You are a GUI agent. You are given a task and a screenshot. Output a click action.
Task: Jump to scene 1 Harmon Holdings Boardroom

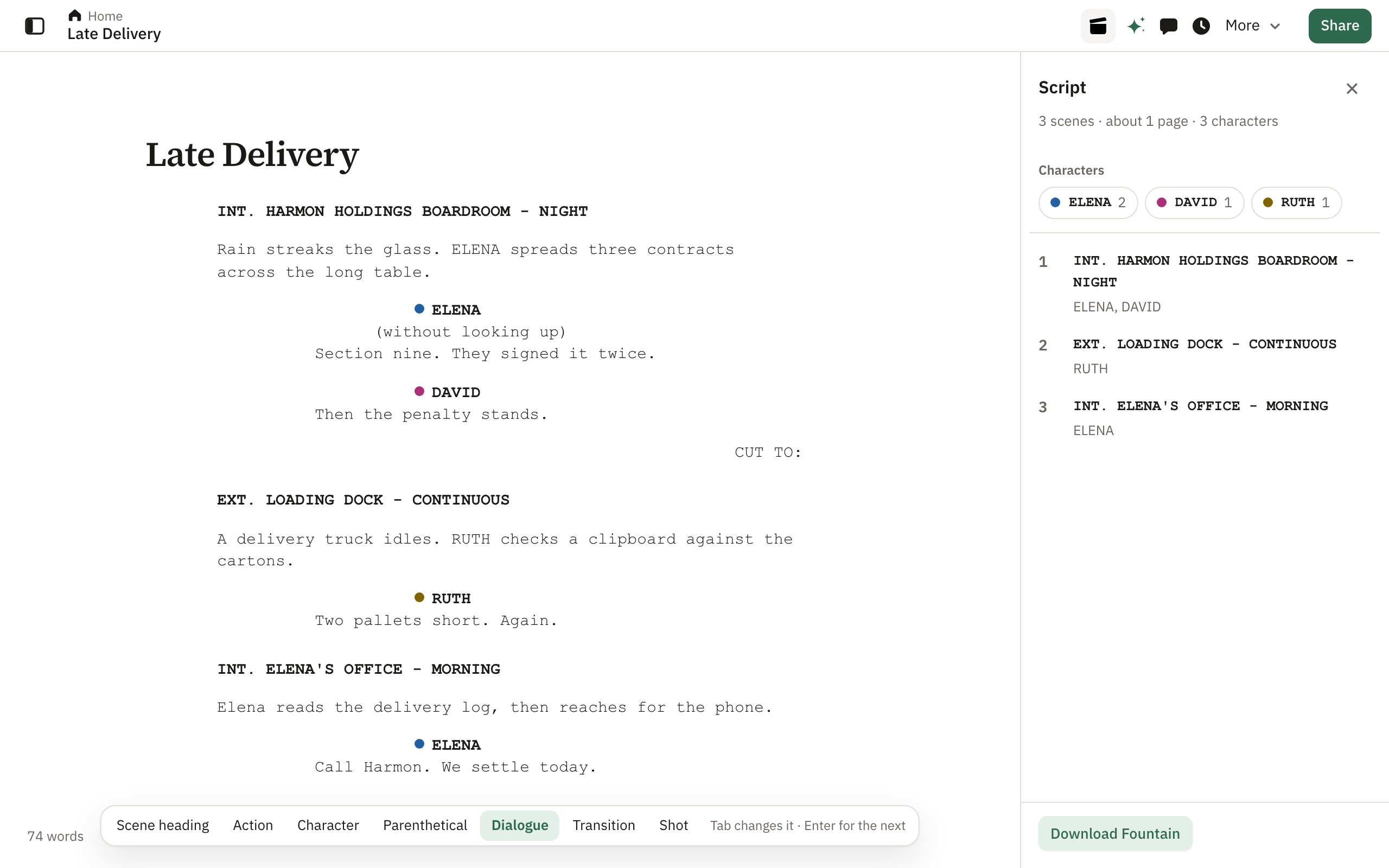1205,283
